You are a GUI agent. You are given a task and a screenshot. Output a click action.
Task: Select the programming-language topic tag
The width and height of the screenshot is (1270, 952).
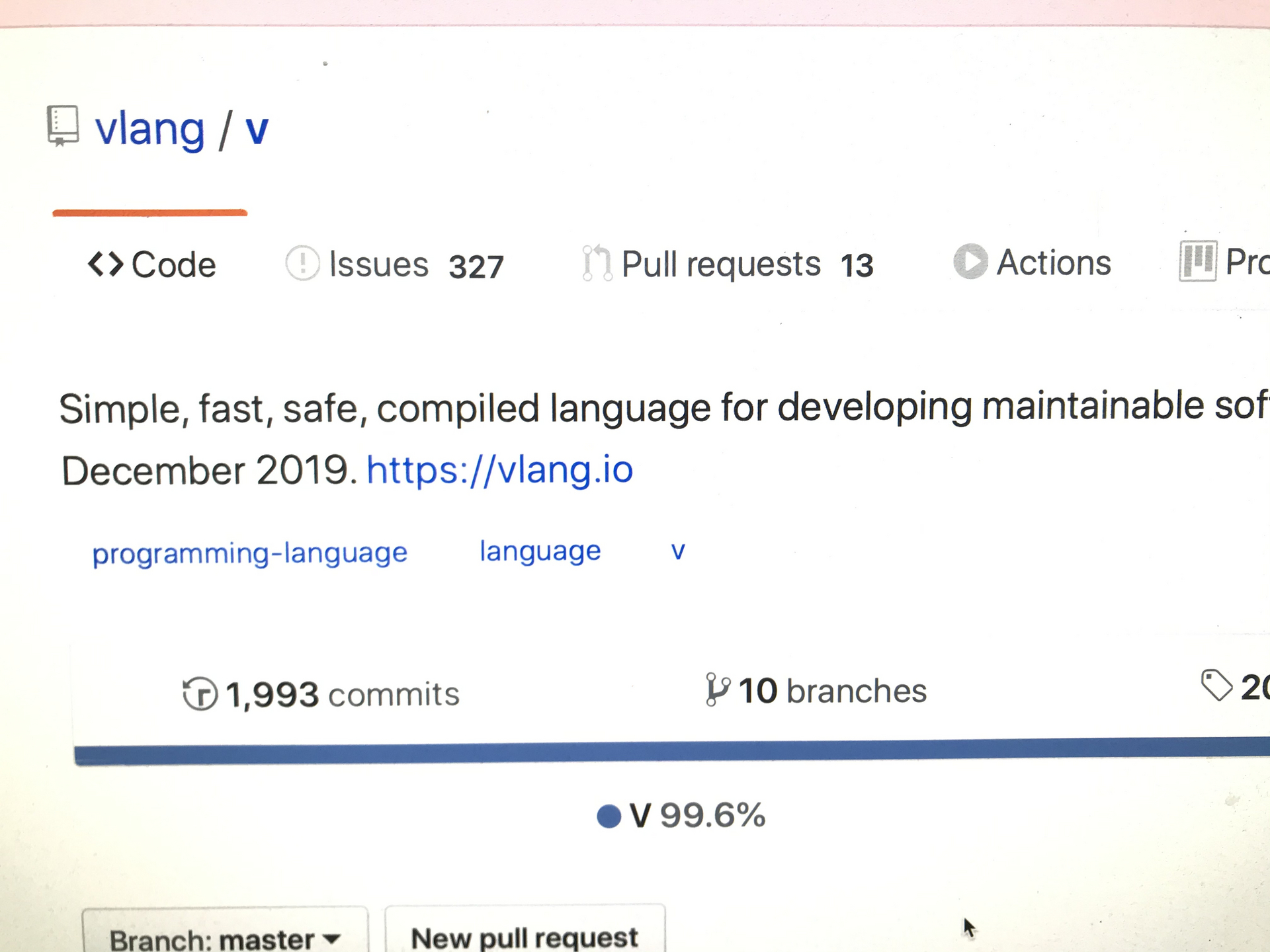tap(249, 553)
